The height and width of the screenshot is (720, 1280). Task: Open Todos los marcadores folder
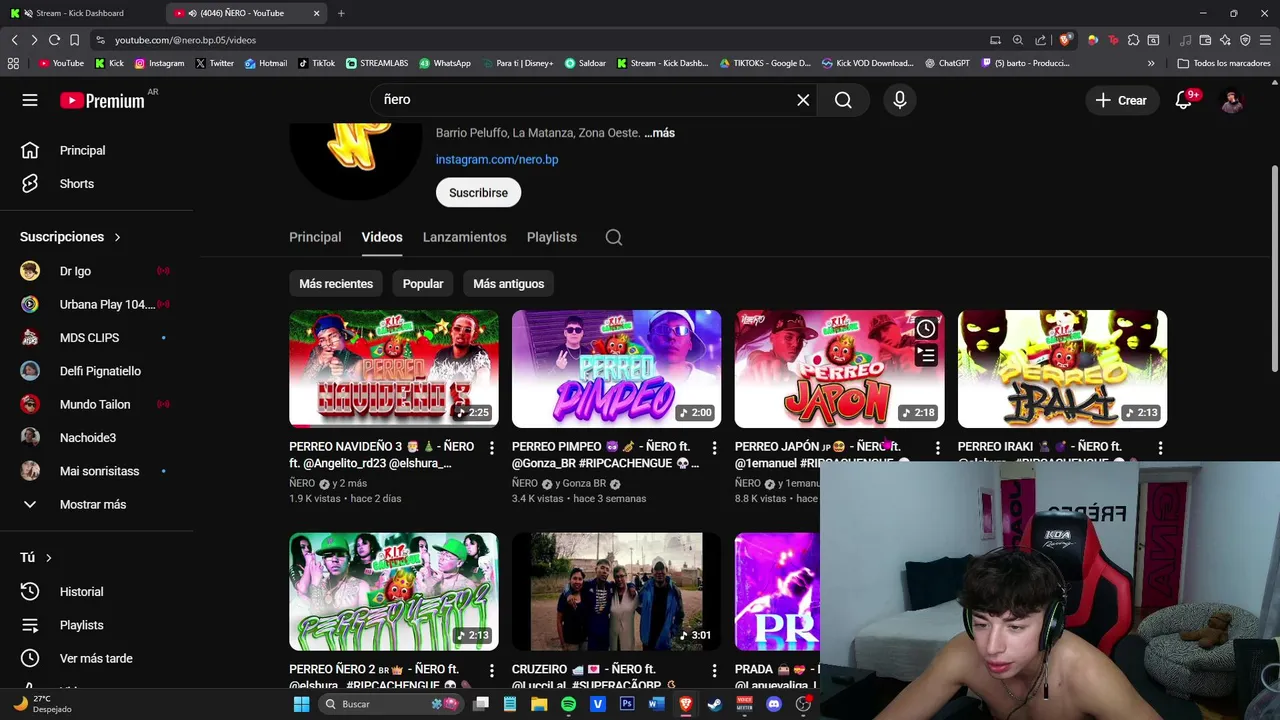[x=1224, y=63]
